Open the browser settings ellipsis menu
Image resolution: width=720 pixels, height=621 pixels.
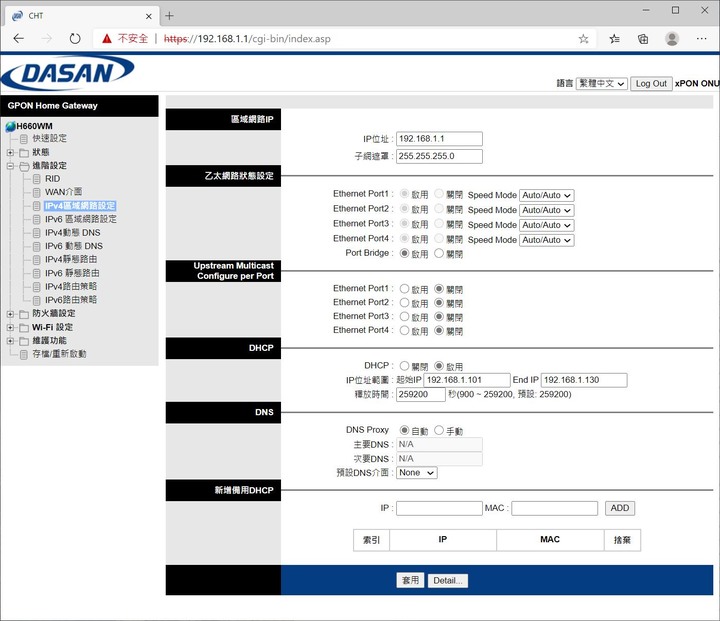tap(701, 39)
